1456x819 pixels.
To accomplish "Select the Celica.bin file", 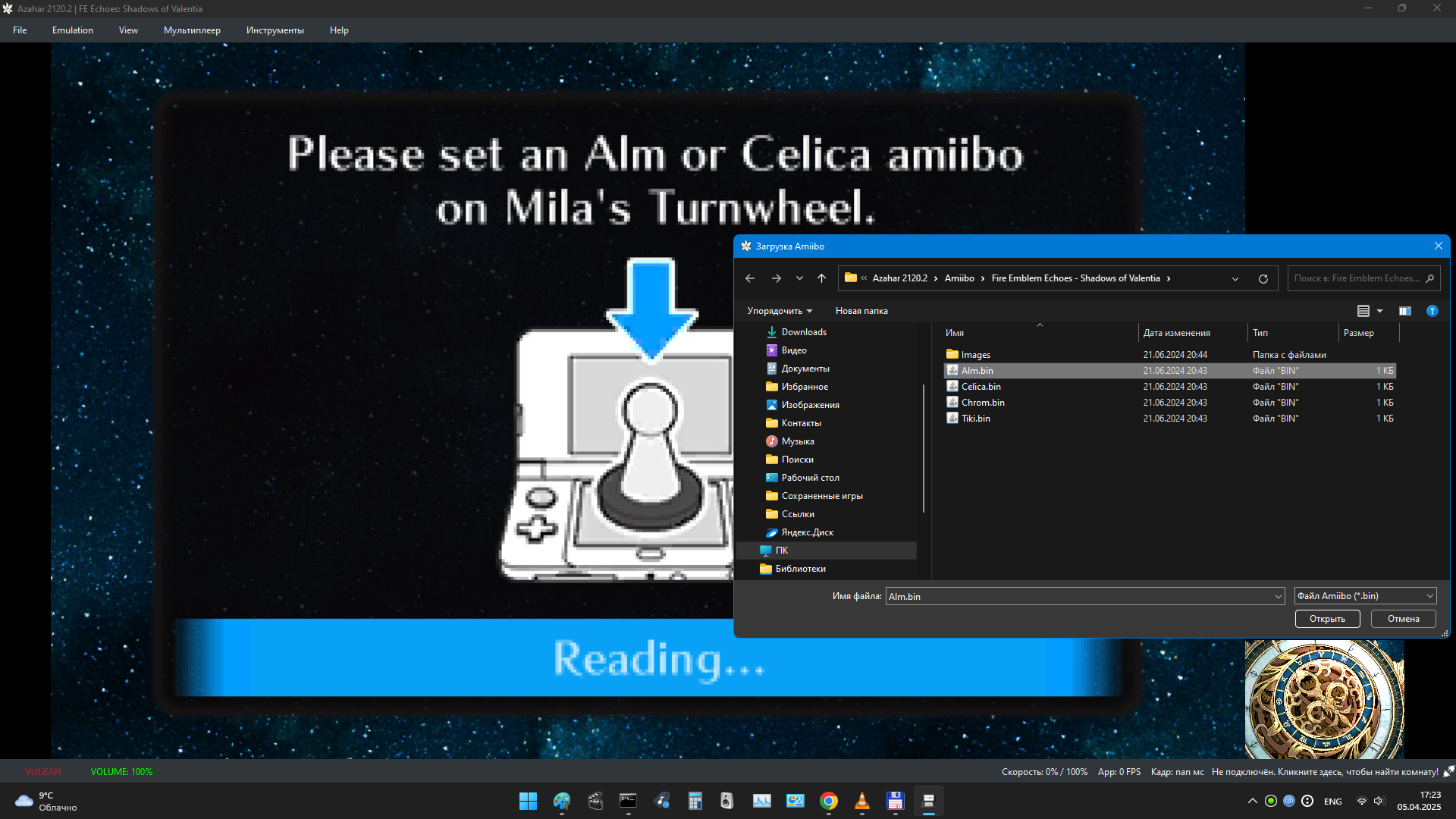I will (1169, 387).
